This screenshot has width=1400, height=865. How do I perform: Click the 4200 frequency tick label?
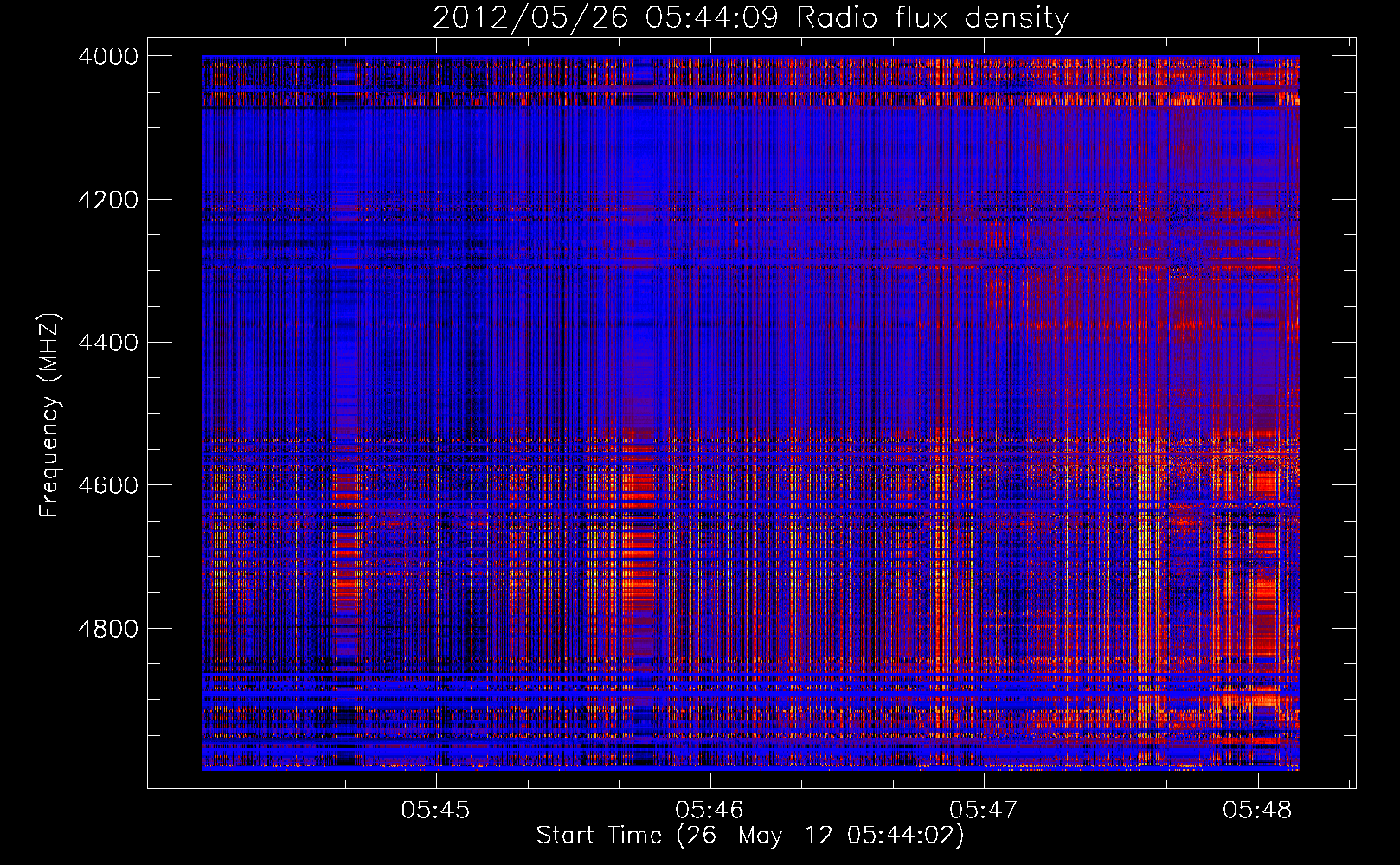tap(108, 200)
